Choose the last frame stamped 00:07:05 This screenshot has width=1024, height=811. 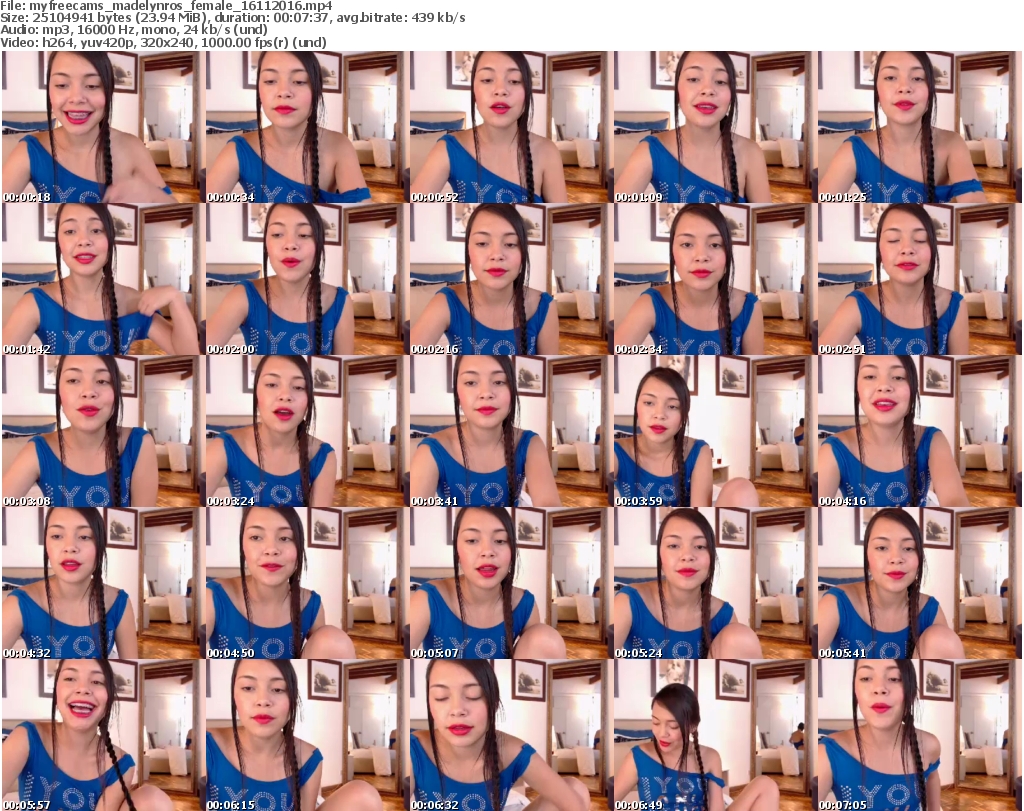pos(918,735)
